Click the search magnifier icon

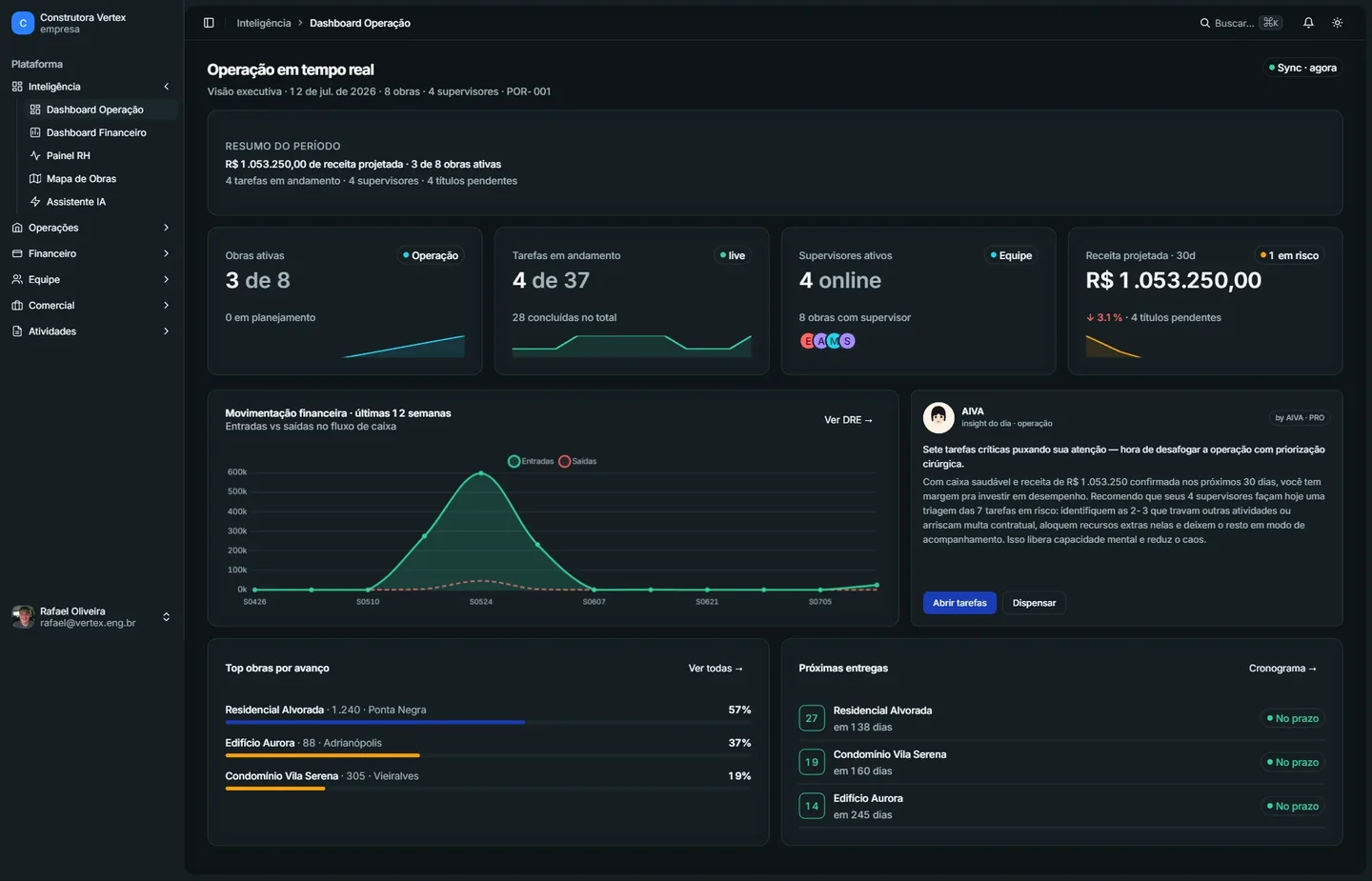[x=1205, y=23]
